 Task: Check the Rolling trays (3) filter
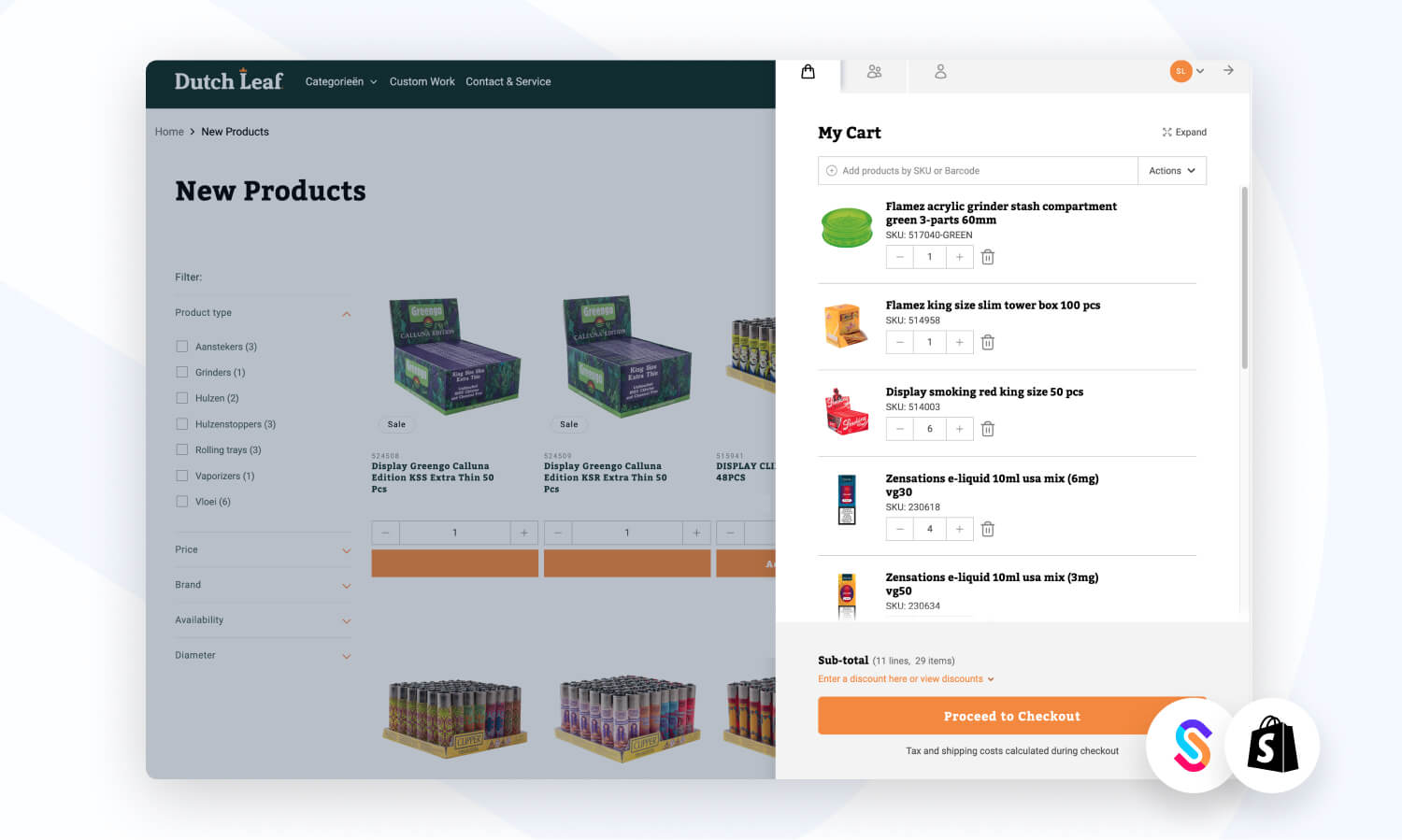(182, 449)
